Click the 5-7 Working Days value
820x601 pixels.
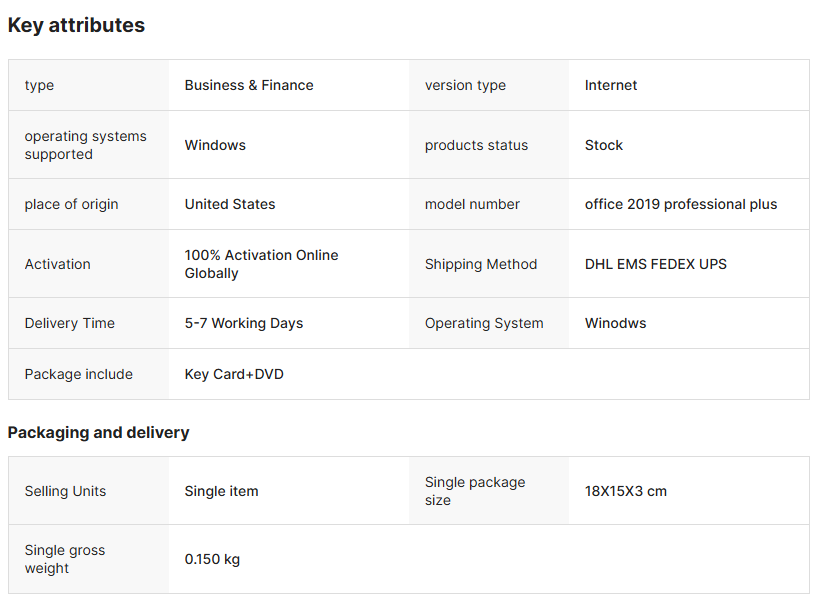[244, 323]
